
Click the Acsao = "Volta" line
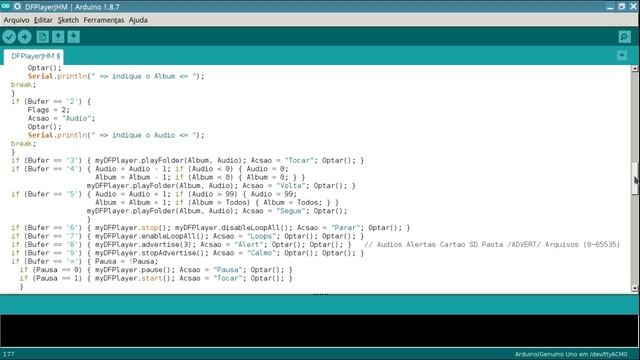pos(221,186)
